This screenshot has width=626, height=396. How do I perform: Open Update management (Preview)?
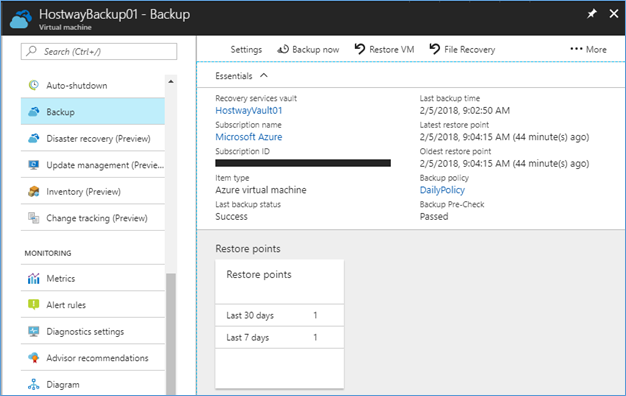click(93, 165)
